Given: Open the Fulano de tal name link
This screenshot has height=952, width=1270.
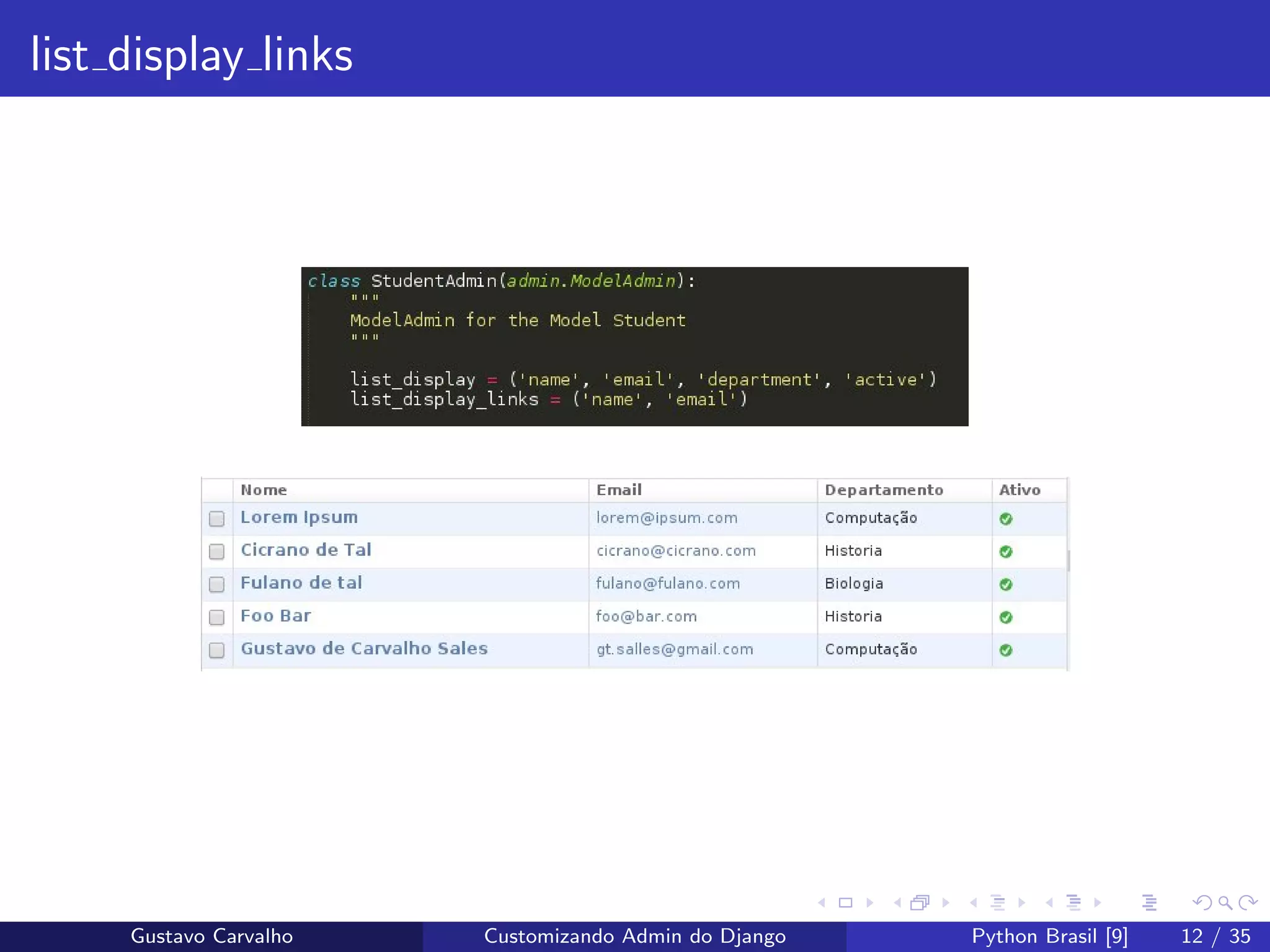Looking at the screenshot, I should [301, 583].
